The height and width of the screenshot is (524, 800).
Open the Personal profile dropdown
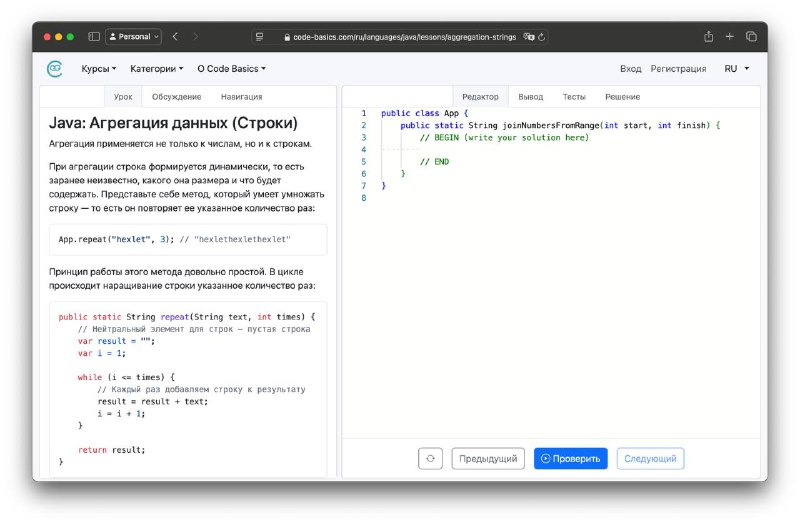[x=134, y=37]
